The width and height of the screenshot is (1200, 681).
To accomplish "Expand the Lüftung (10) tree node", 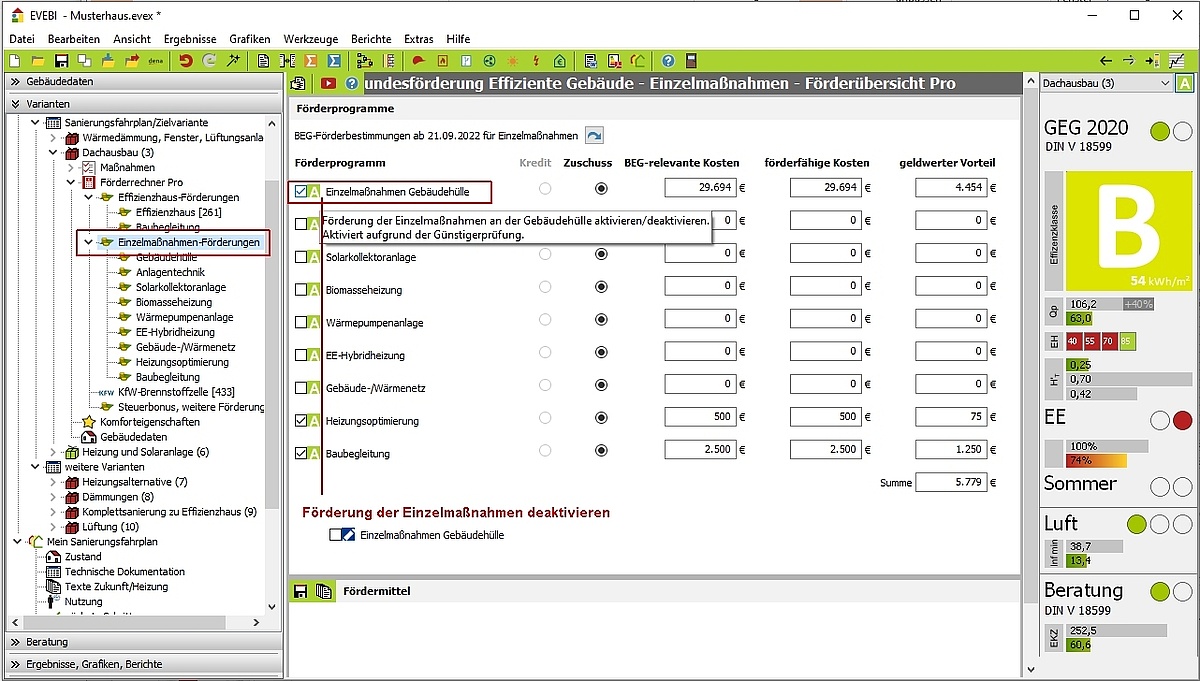I will click(54, 527).
